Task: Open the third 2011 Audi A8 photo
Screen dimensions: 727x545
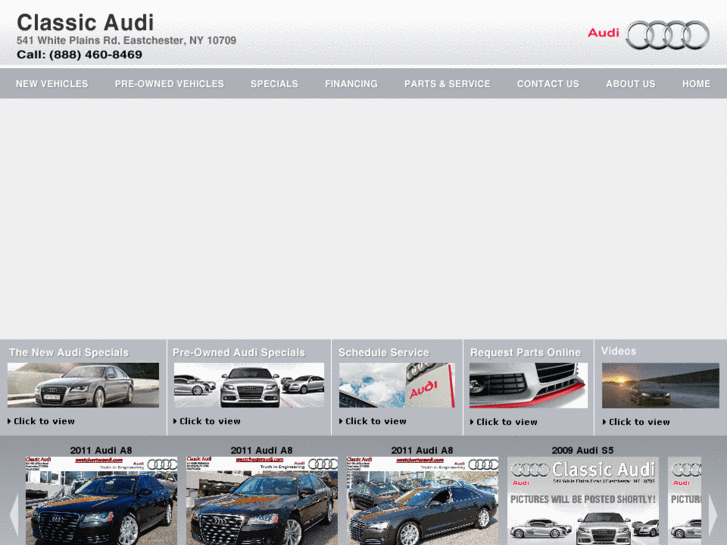Action: [x=422, y=501]
